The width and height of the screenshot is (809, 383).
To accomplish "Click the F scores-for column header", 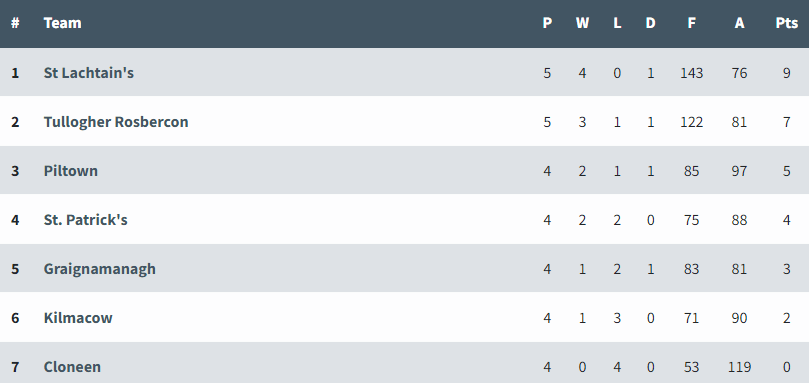I will [691, 23].
